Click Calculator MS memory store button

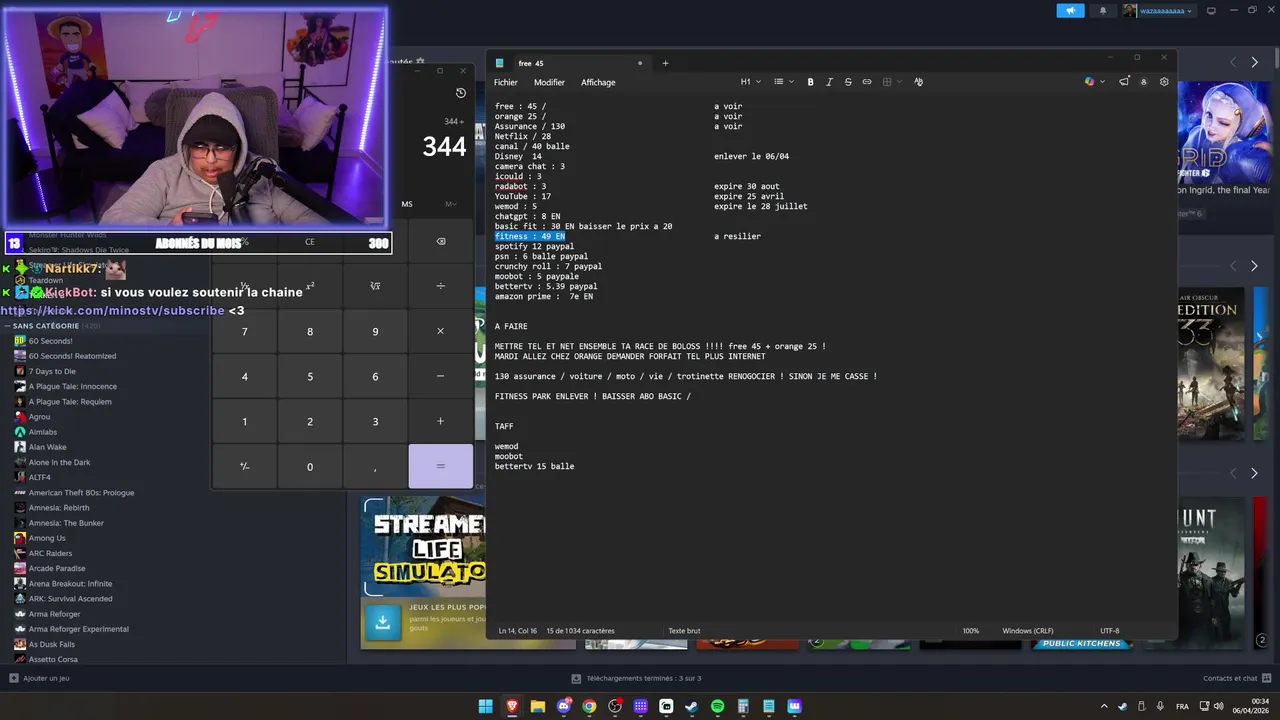[407, 204]
